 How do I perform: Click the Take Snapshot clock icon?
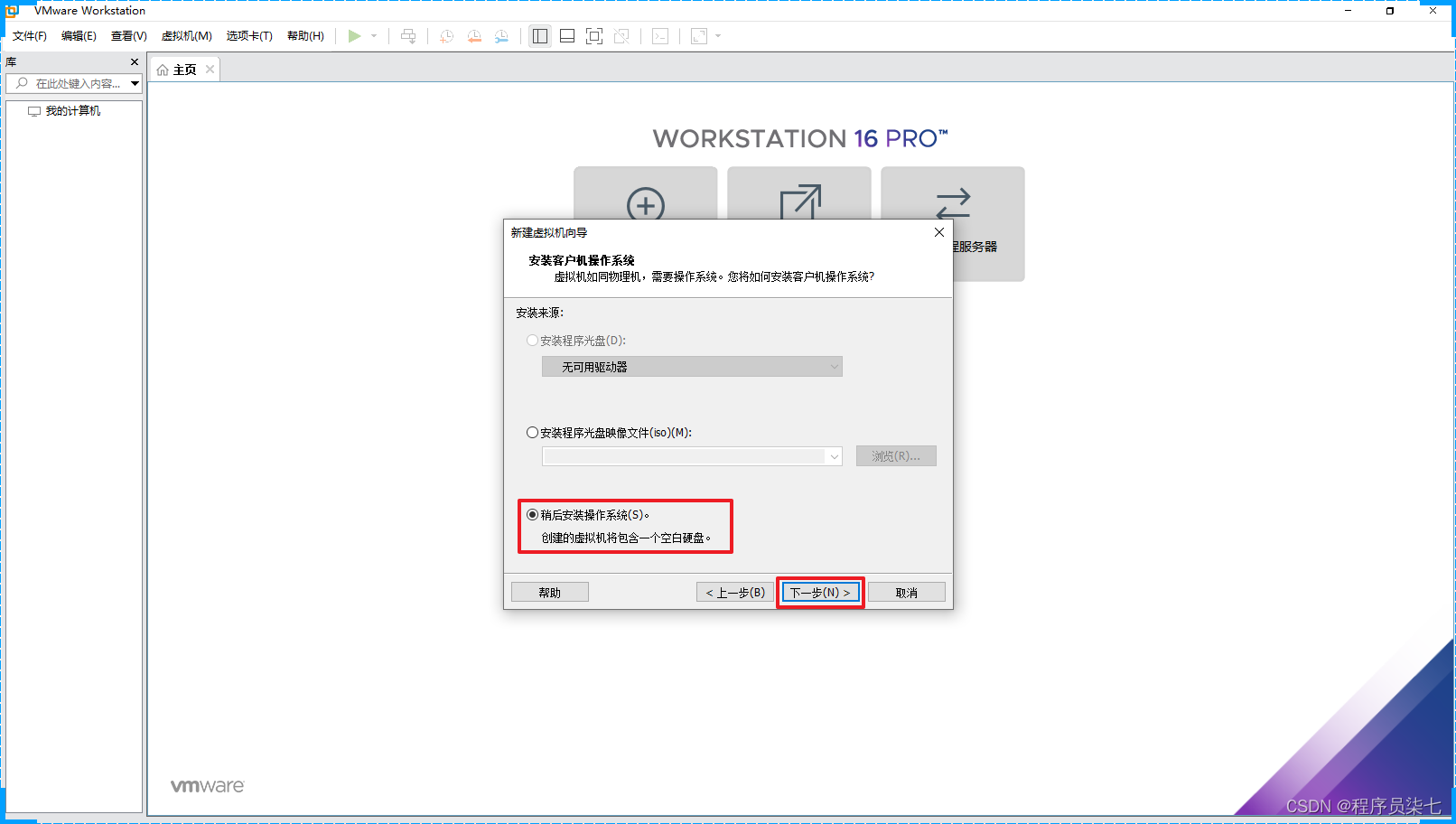click(x=446, y=36)
